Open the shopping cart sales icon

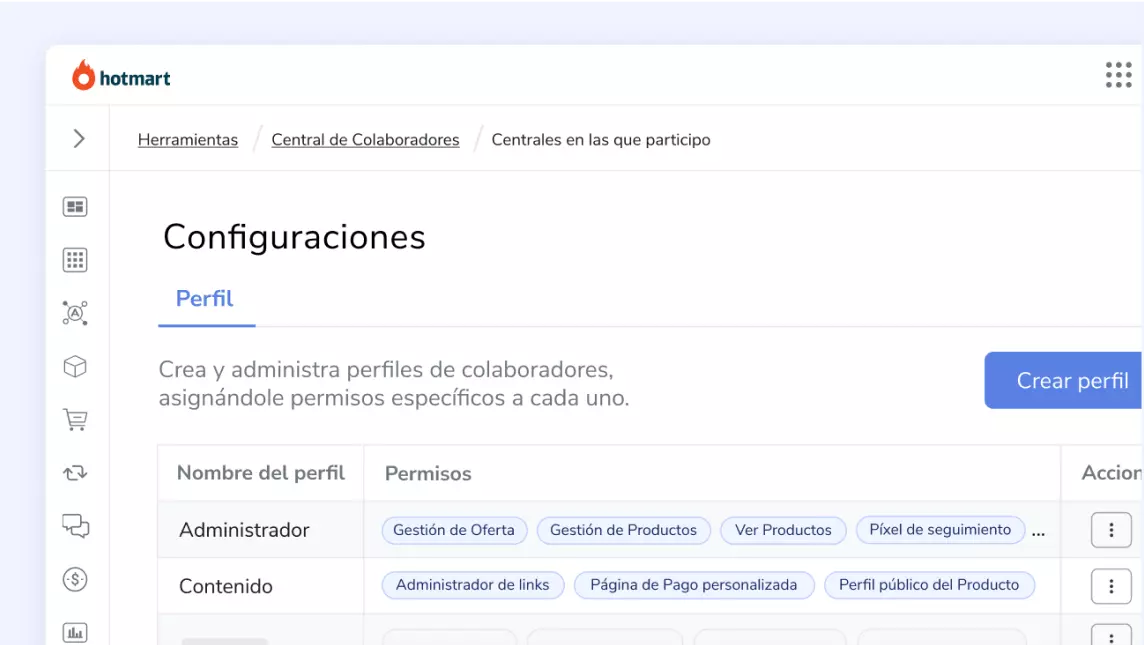pyautogui.click(x=77, y=420)
